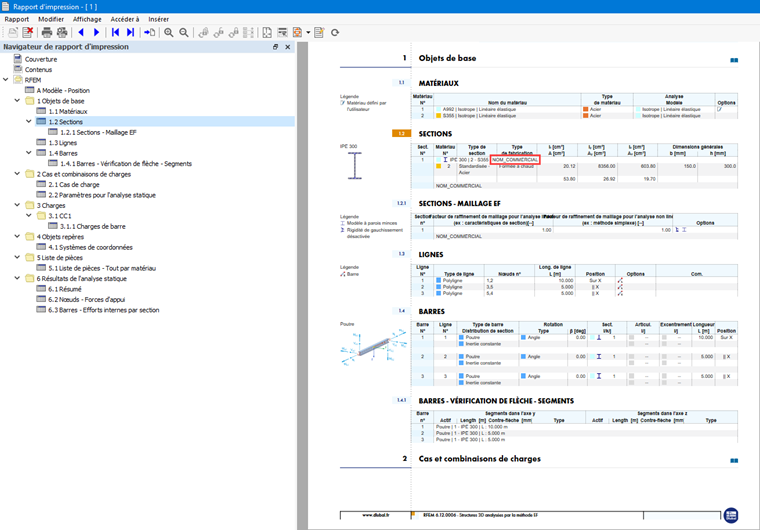Jump to the first page icon
760x530 pixels.
pyautogui.click(x=115, y=32)
